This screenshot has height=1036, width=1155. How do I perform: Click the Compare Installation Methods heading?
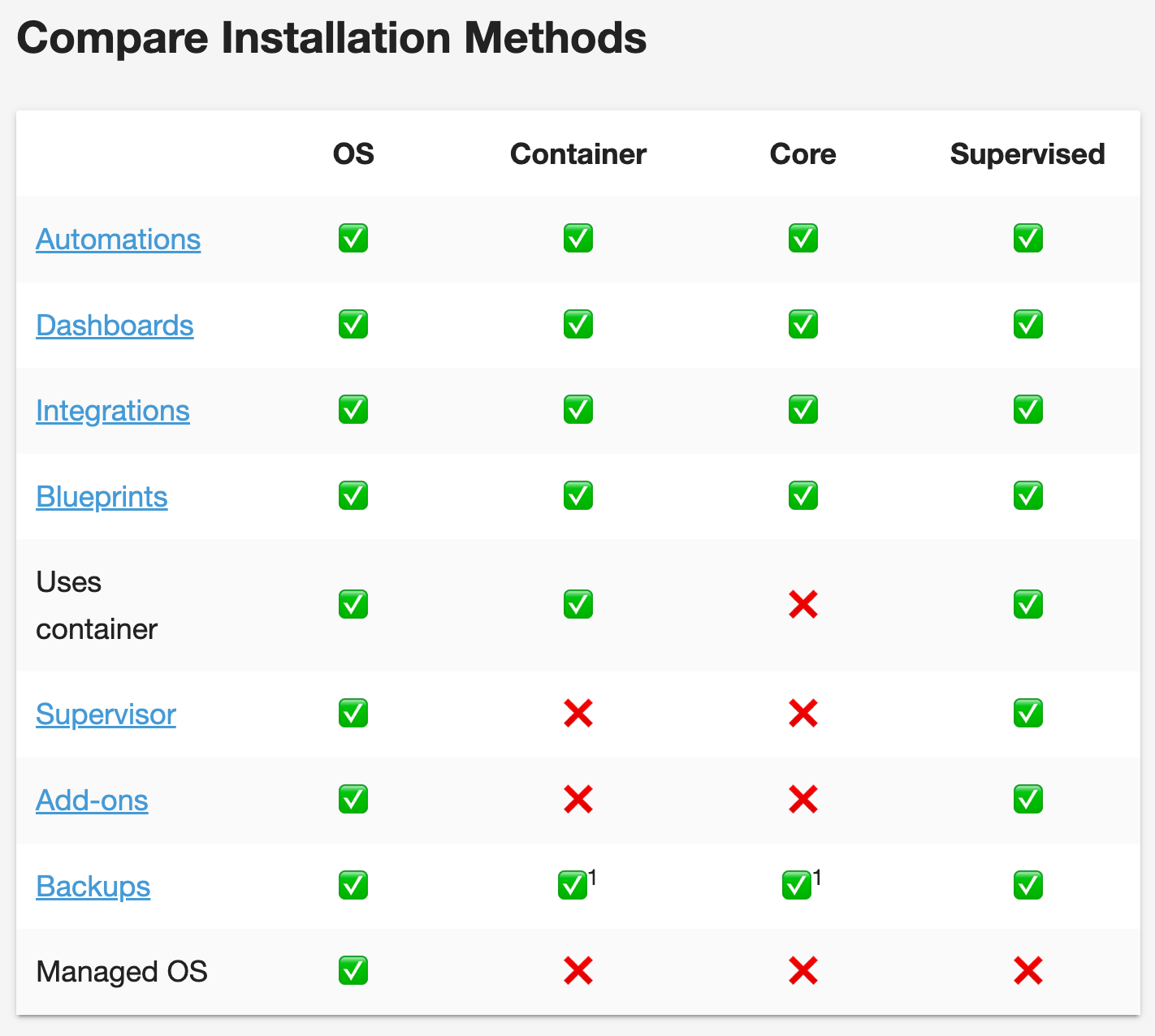pyautogui.click(x=331, y=38)
